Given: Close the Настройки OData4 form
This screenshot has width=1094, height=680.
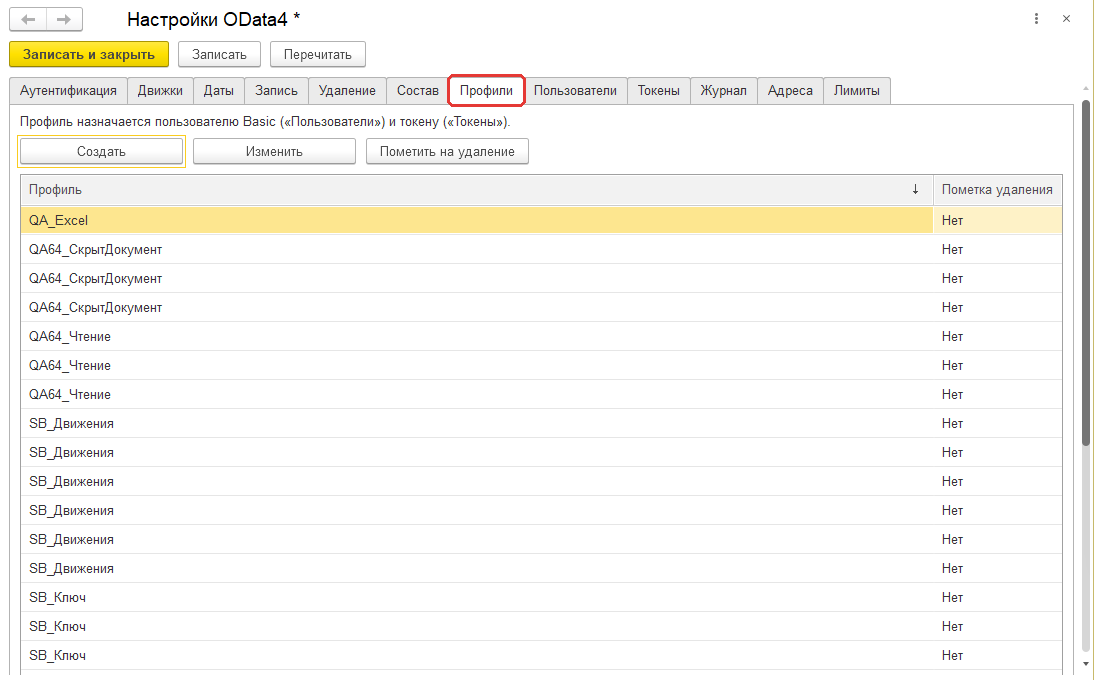Looking at the screenshot, I should click(1066, 19).
